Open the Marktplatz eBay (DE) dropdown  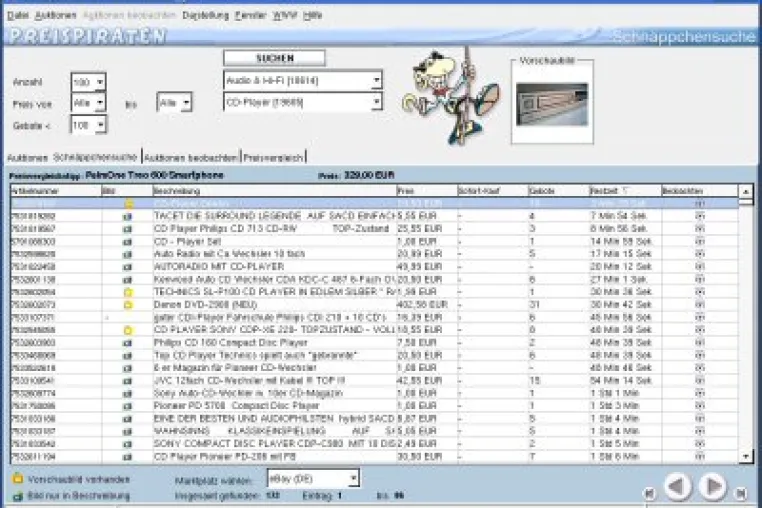pyautogui.click(x=354, y=478)
